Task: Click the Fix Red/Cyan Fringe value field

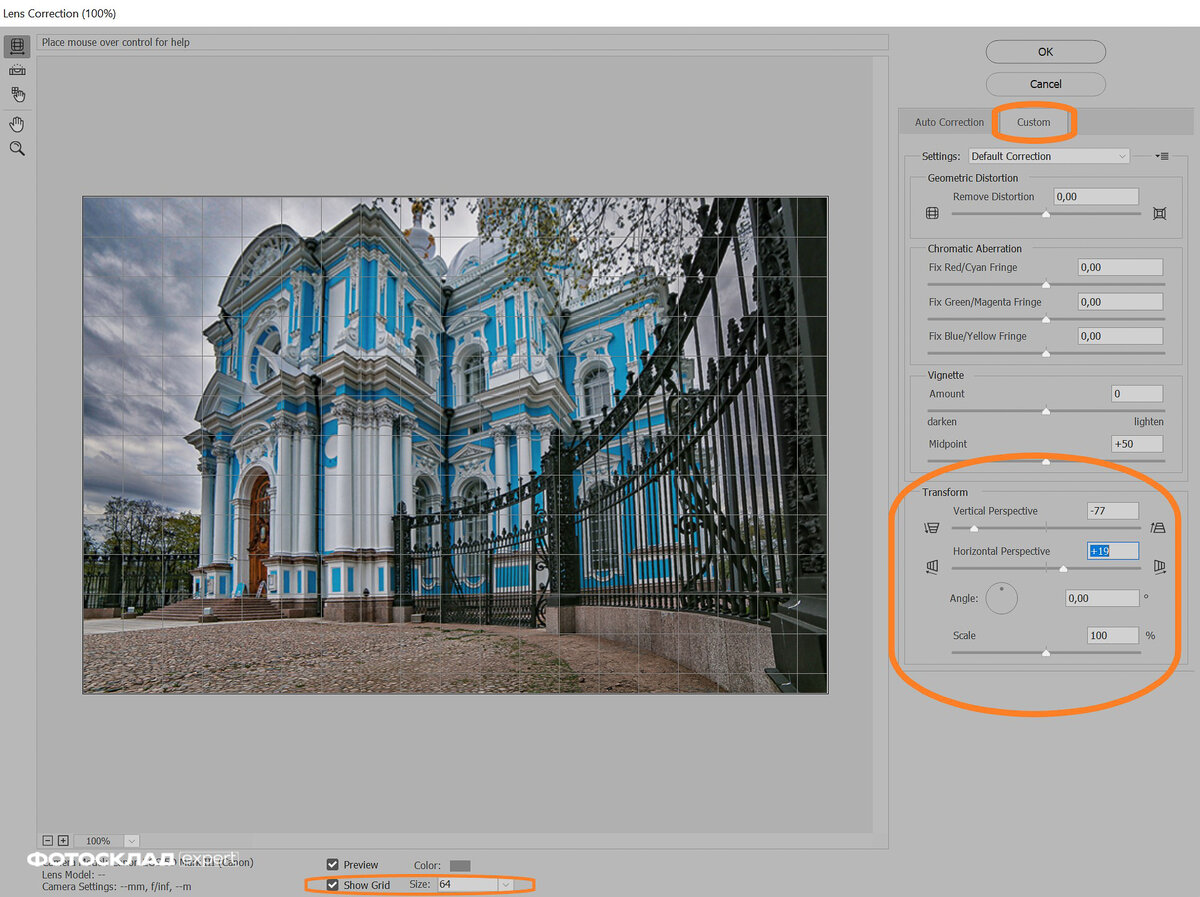Action: tap(1120, 267)
